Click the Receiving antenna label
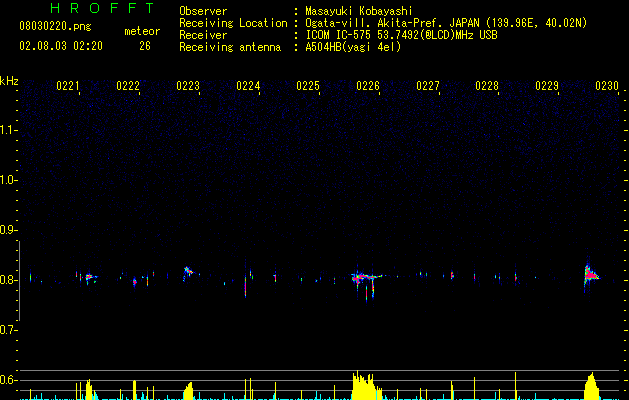 click(230, 47)
